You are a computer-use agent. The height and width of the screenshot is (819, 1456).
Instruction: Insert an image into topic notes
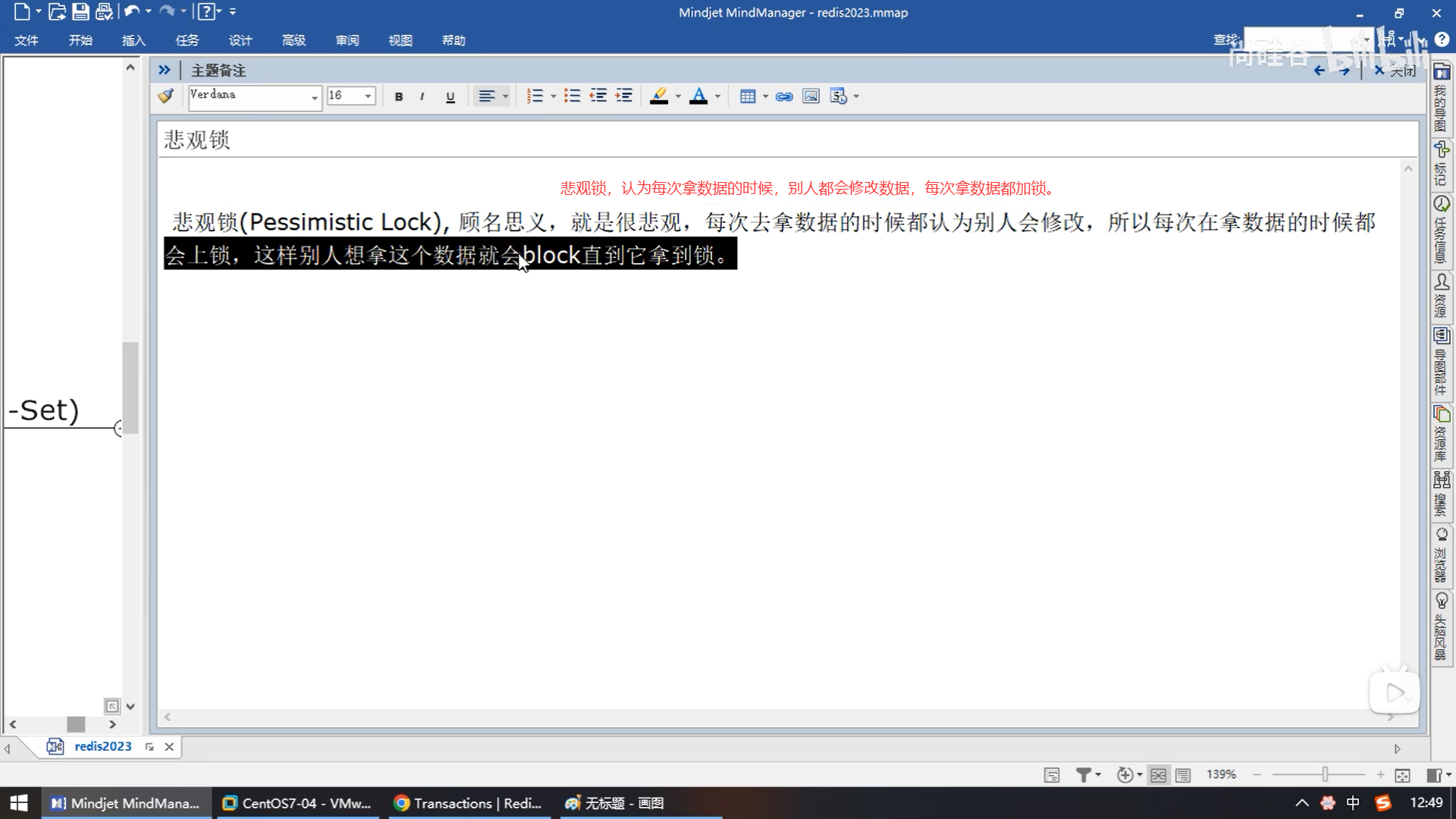pyautogui.click(x=811, y=96)
